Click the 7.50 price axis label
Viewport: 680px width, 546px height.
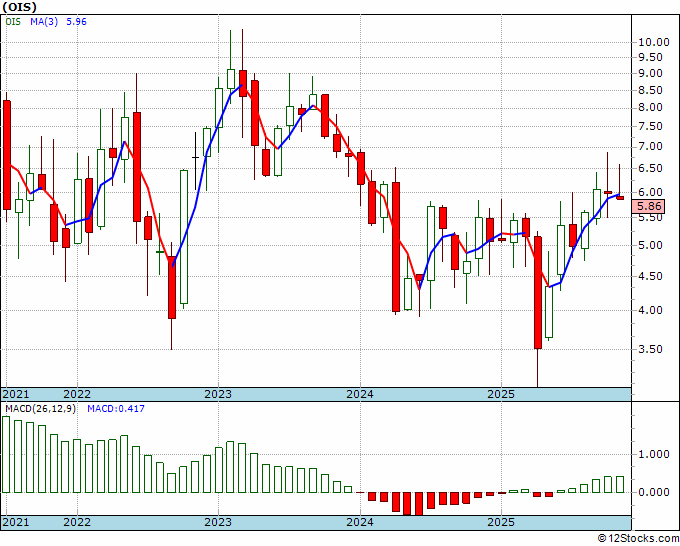coord(650,127)
